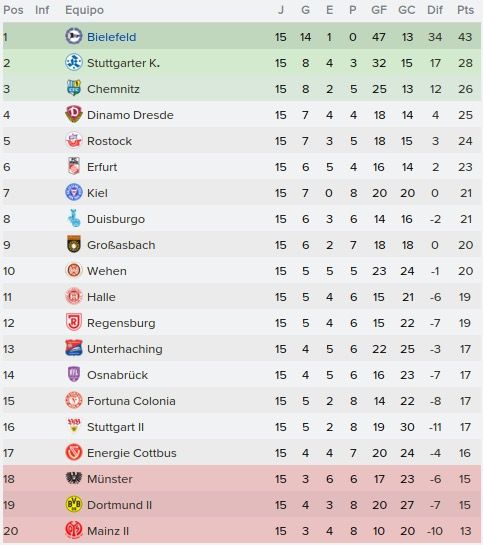Open the Duisburgo team name
Screen dimensions: 483x545
(x=116, y=219)
